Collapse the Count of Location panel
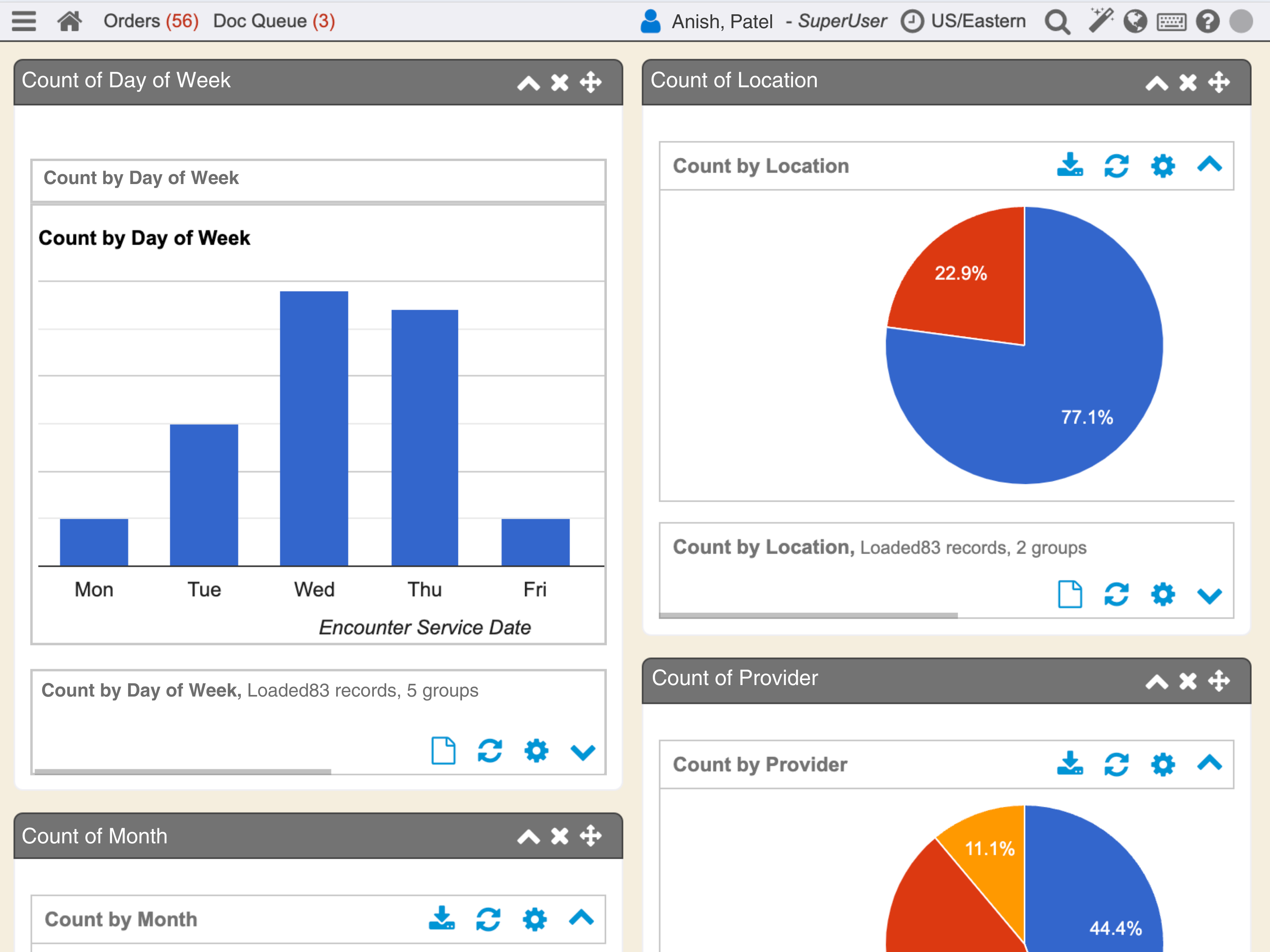Viewport: 1270px width, 952px height. 1157,83
